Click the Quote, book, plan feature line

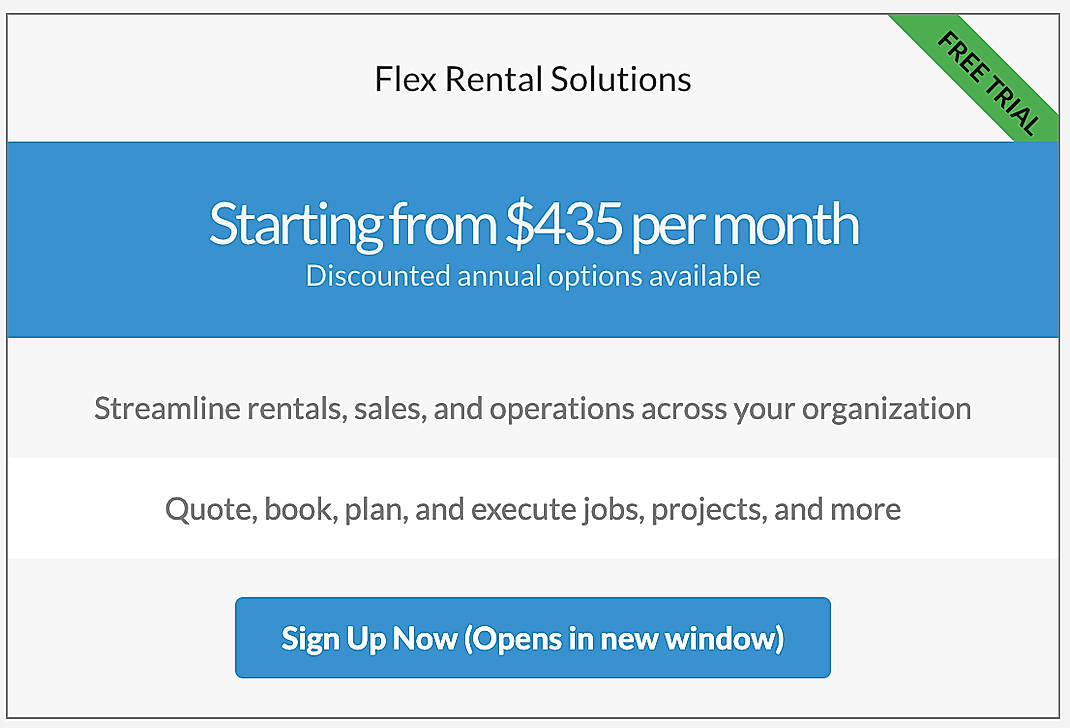[532, 509]
